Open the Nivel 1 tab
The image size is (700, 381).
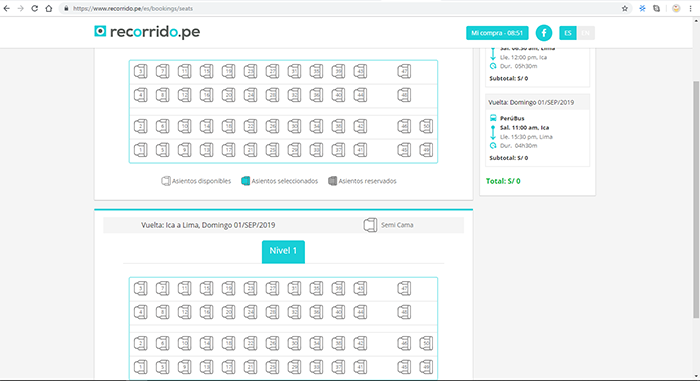283,251
